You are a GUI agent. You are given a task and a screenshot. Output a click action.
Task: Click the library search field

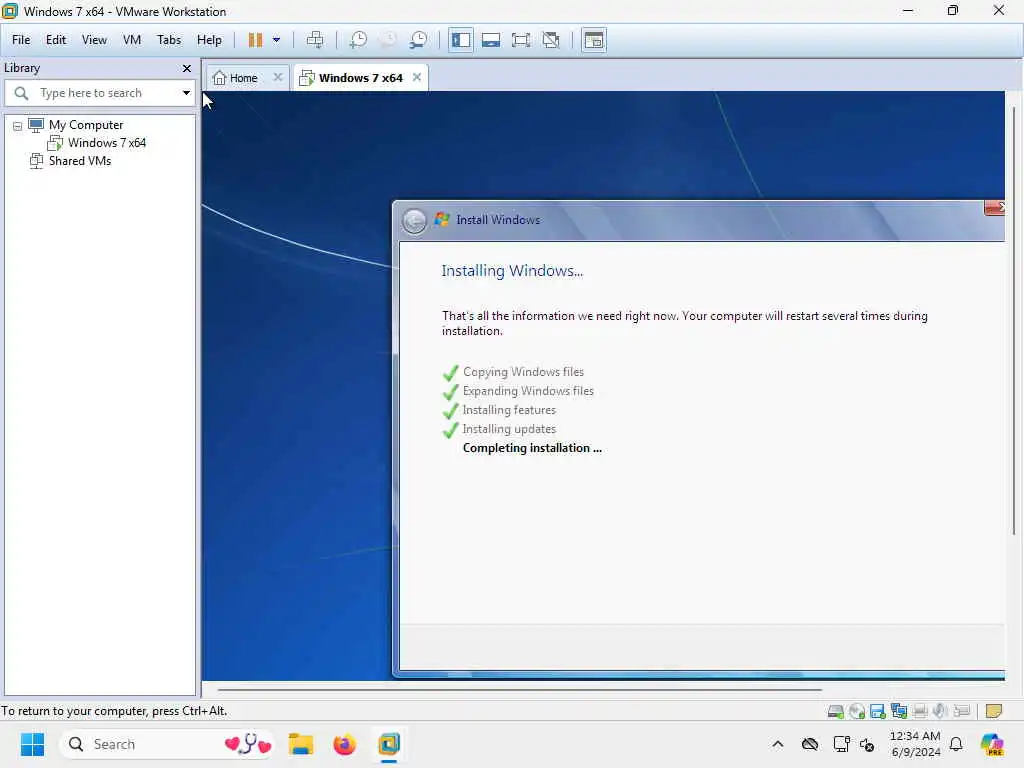pyautogui.click(x=101, y=93)
